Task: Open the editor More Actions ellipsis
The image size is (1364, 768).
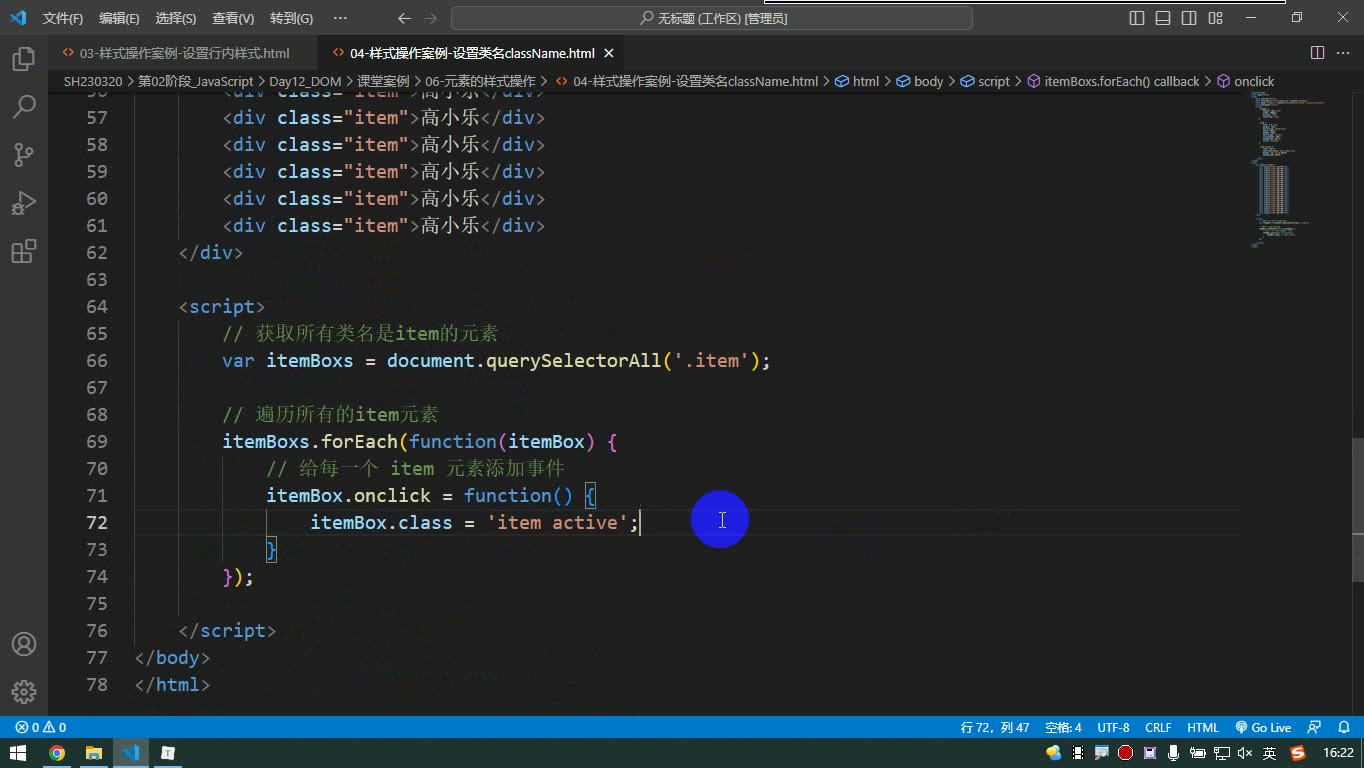Action: tap(1343, 53)
